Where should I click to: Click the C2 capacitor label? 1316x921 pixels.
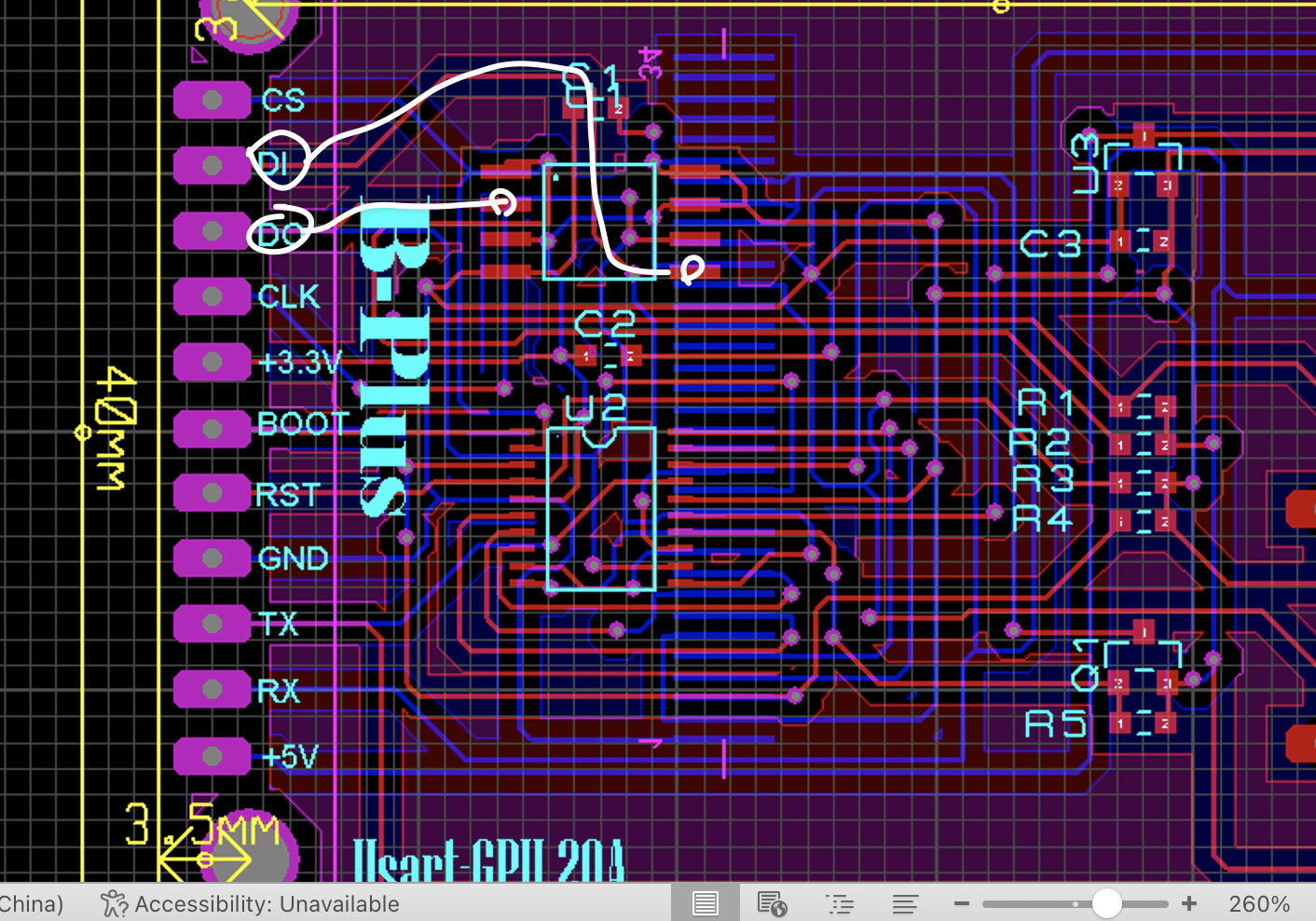(x=605, y=324)
